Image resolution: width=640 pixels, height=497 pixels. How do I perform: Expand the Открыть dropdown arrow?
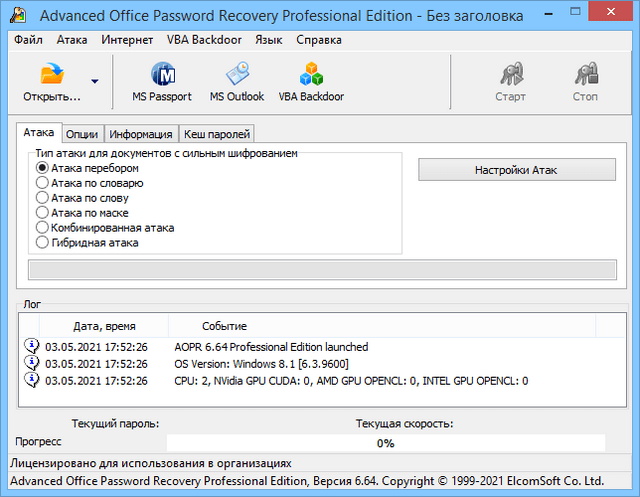(94, 82)
